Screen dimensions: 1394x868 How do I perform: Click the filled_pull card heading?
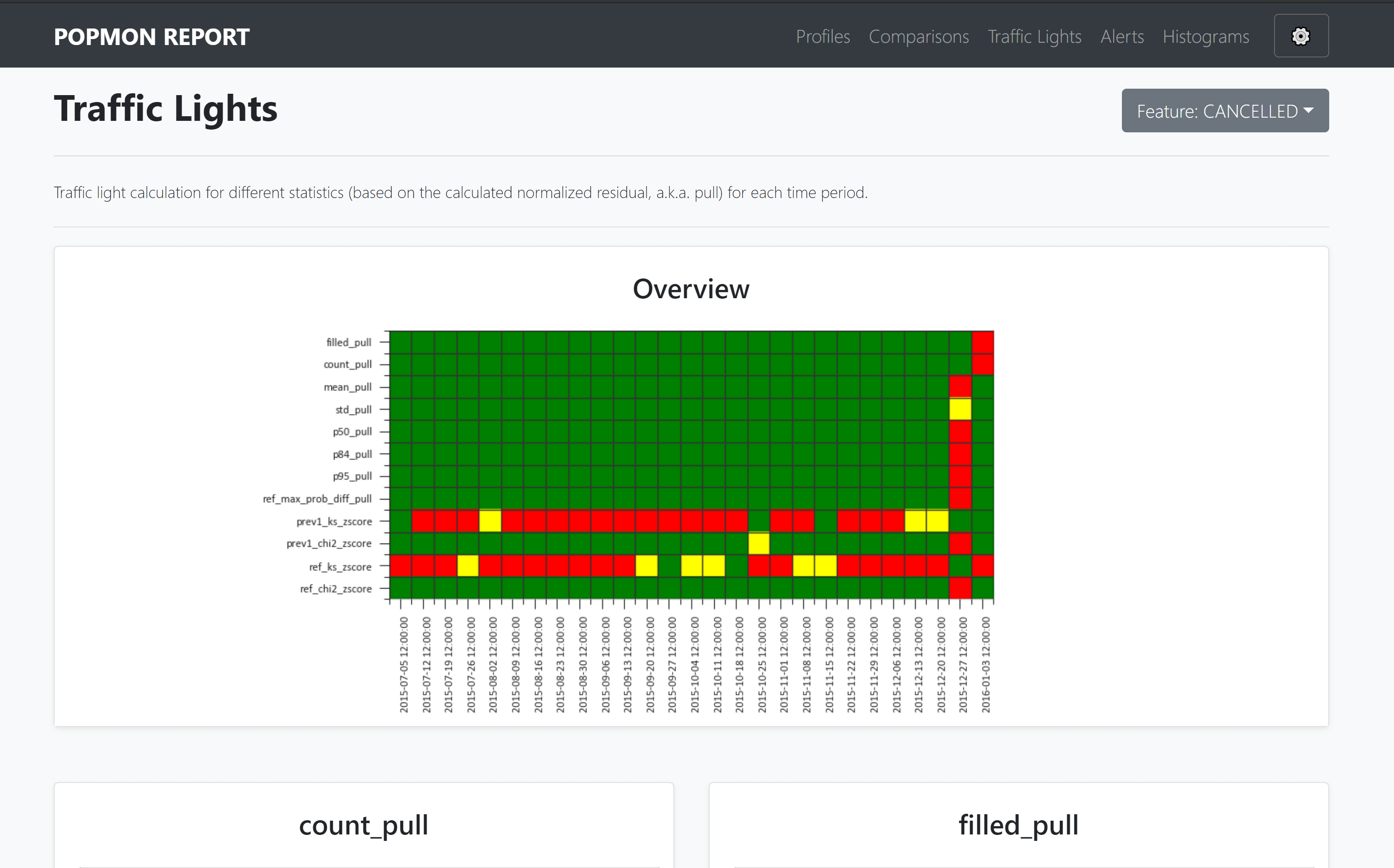1018,825
